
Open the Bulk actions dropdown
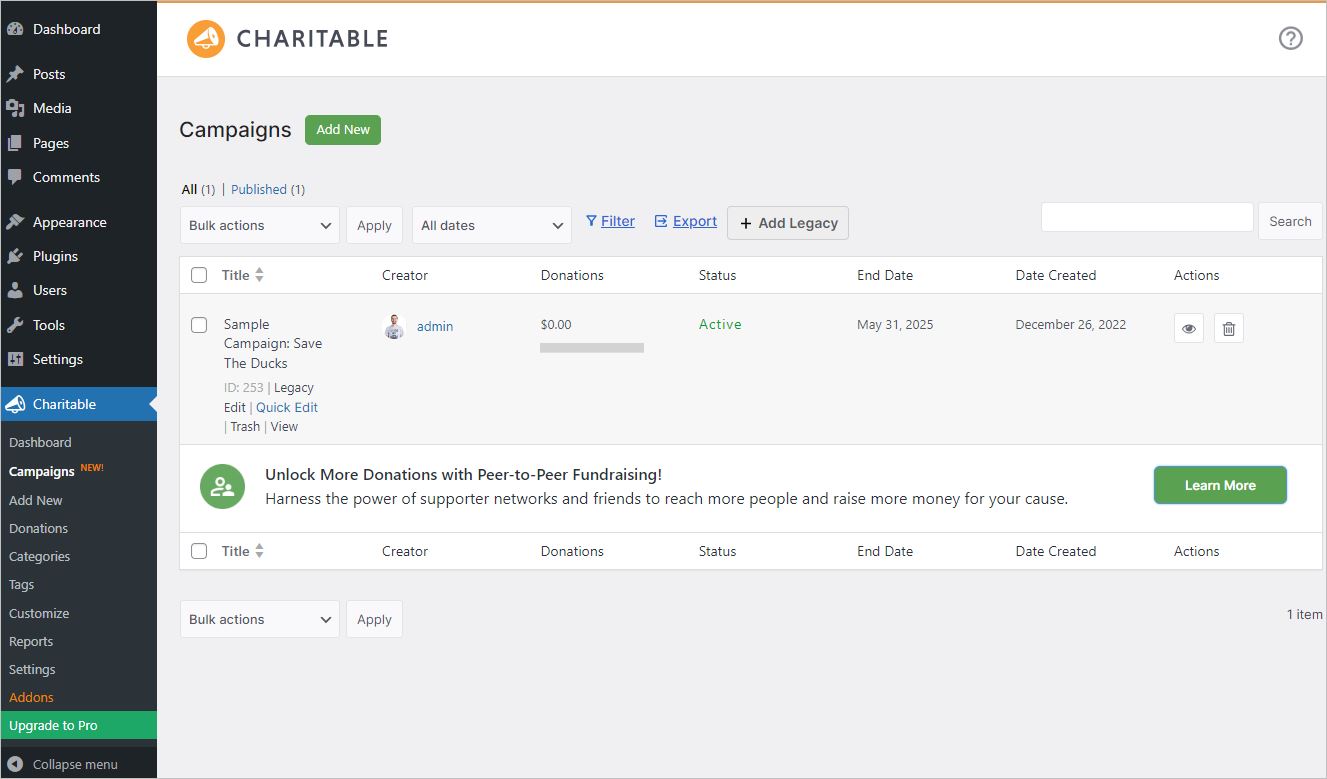point(259,225)
